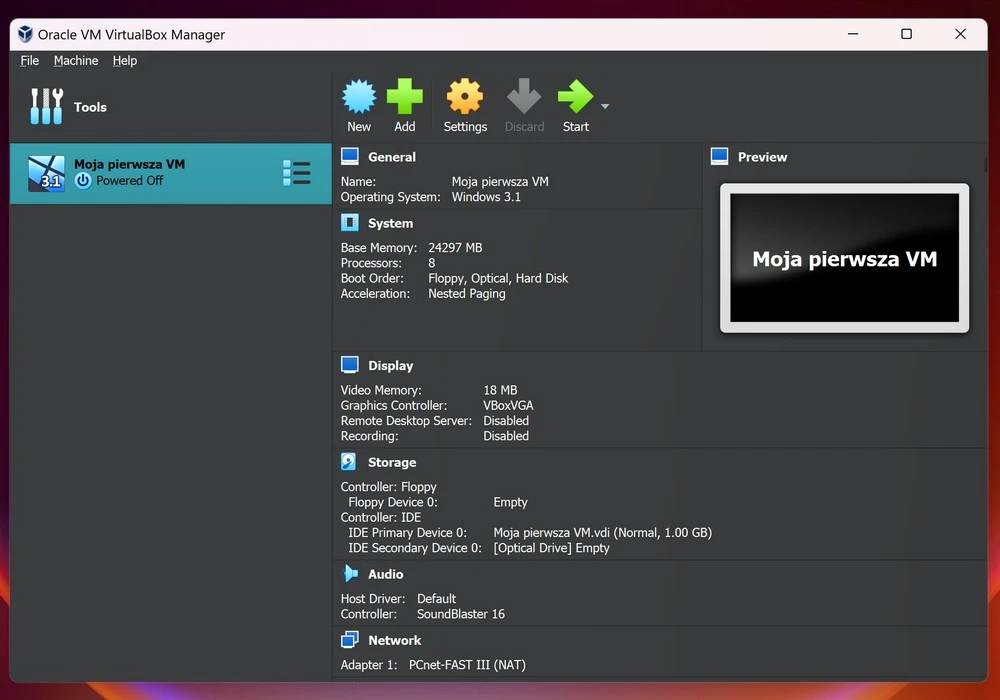Click the Base Memory value 24297 MB
1000x700 pixels.
[x=455, y=247]
